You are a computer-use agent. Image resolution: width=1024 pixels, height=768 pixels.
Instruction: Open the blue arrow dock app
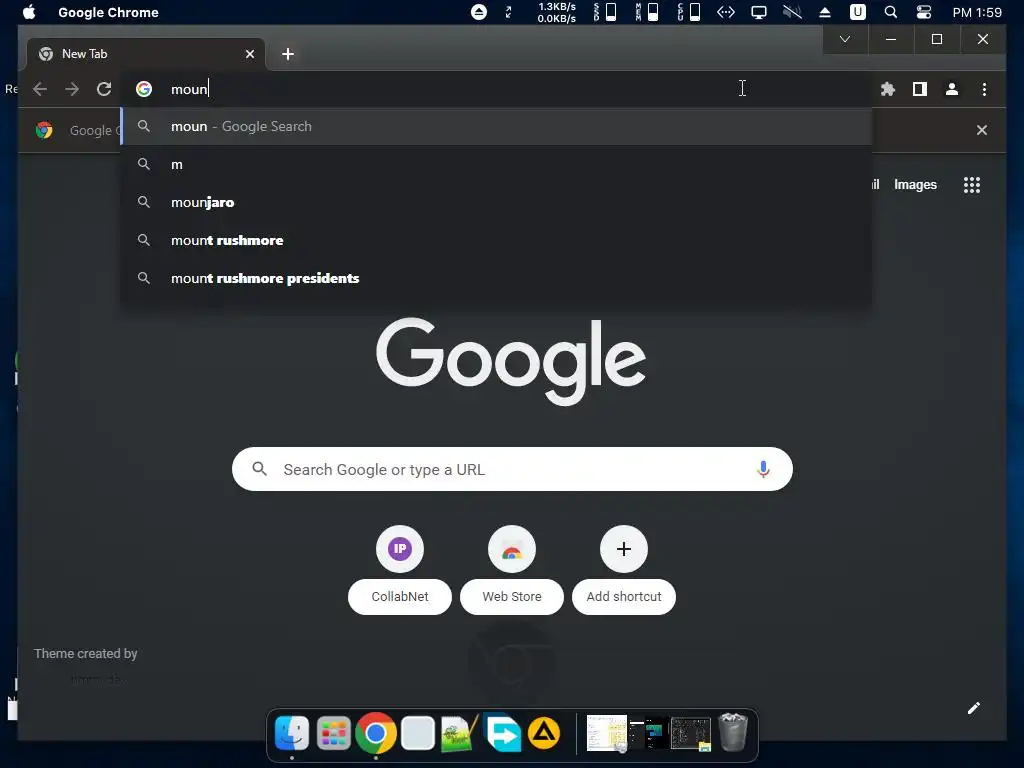502,733
